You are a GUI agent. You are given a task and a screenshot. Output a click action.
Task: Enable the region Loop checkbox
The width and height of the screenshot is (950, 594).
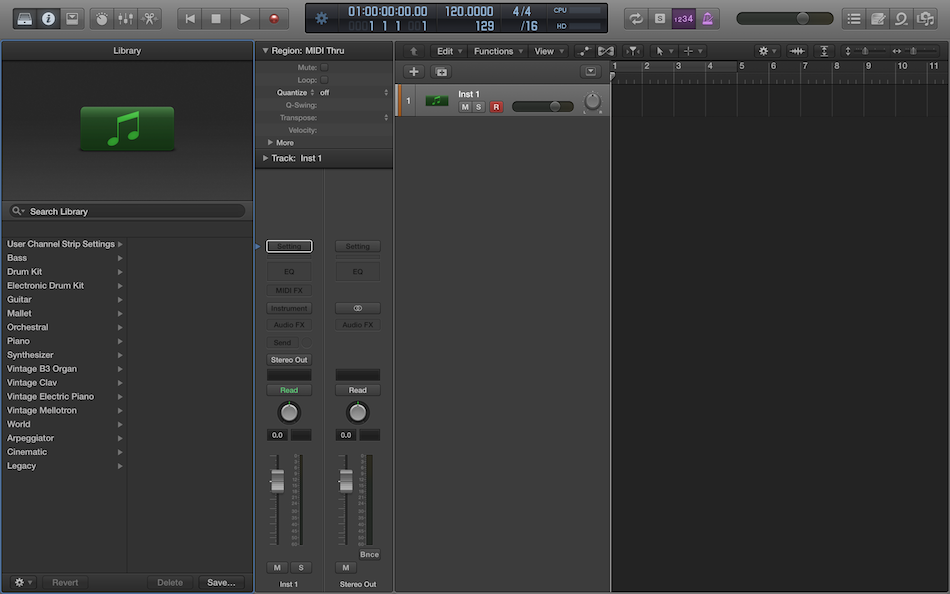324,79
